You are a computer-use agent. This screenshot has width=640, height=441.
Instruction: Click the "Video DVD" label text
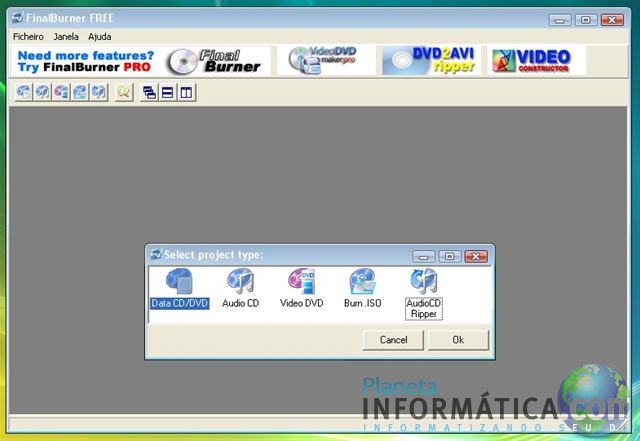[302, 303]
